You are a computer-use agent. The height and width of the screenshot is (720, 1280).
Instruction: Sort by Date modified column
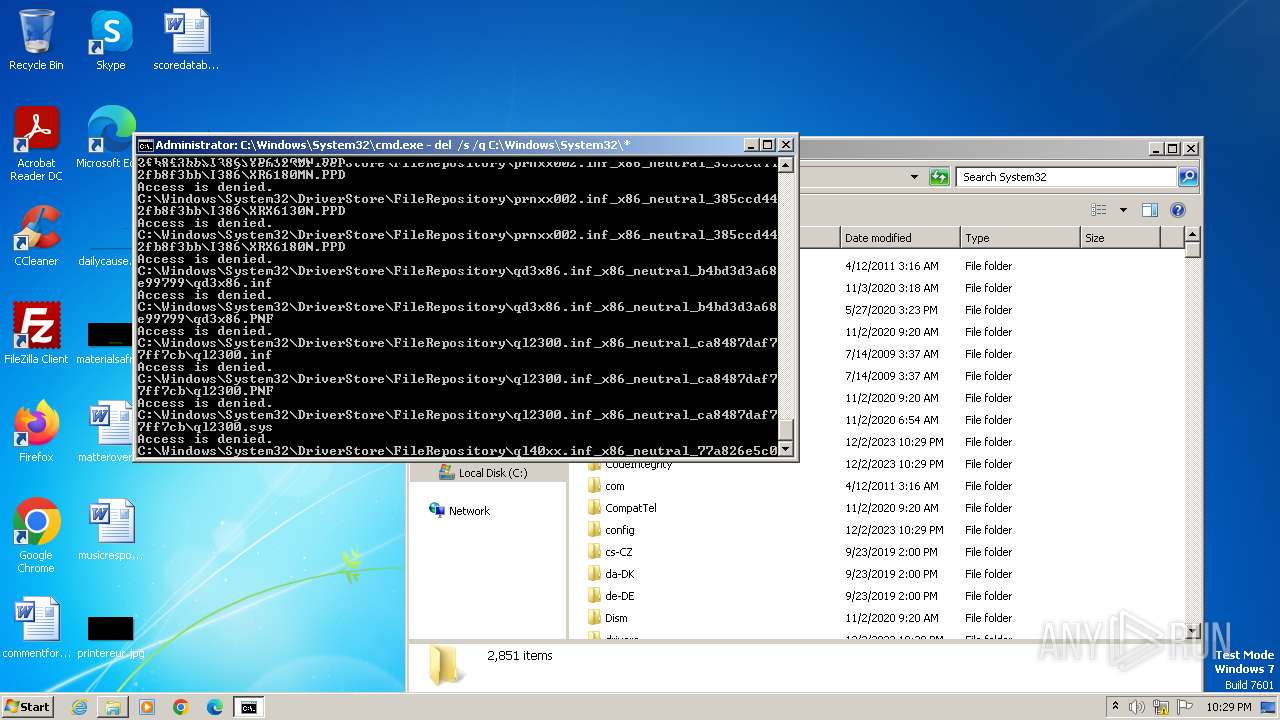click(900, 238)
